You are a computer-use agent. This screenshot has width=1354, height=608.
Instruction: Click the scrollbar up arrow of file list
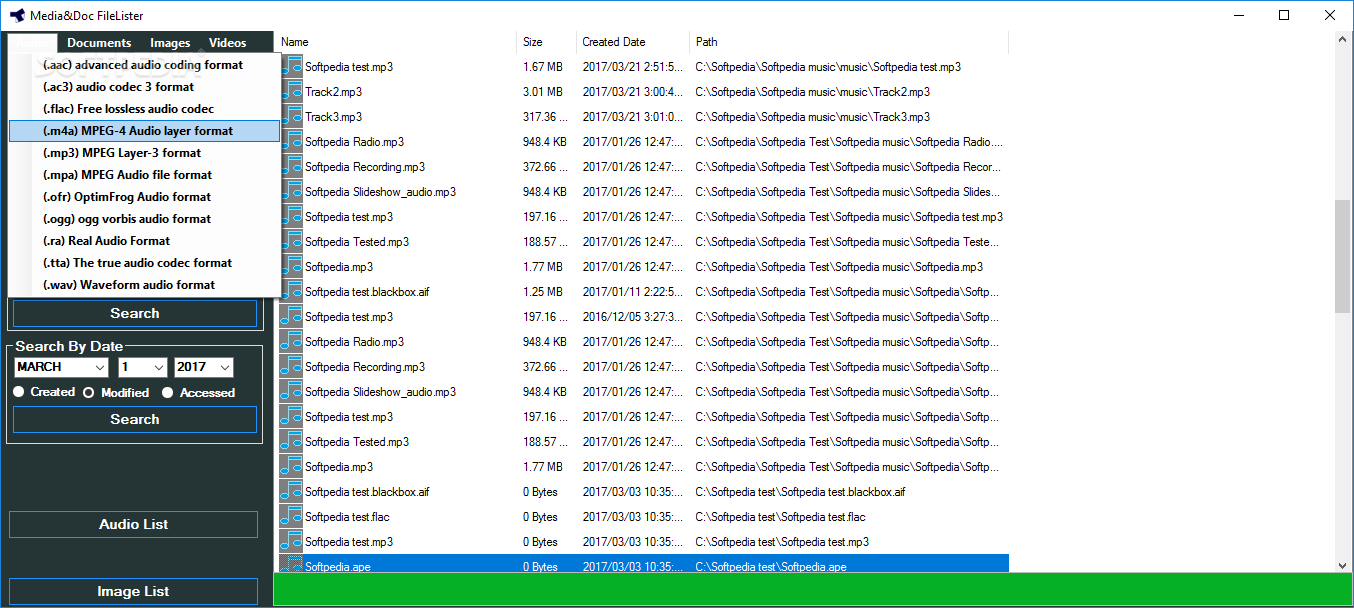(1342, 40)
